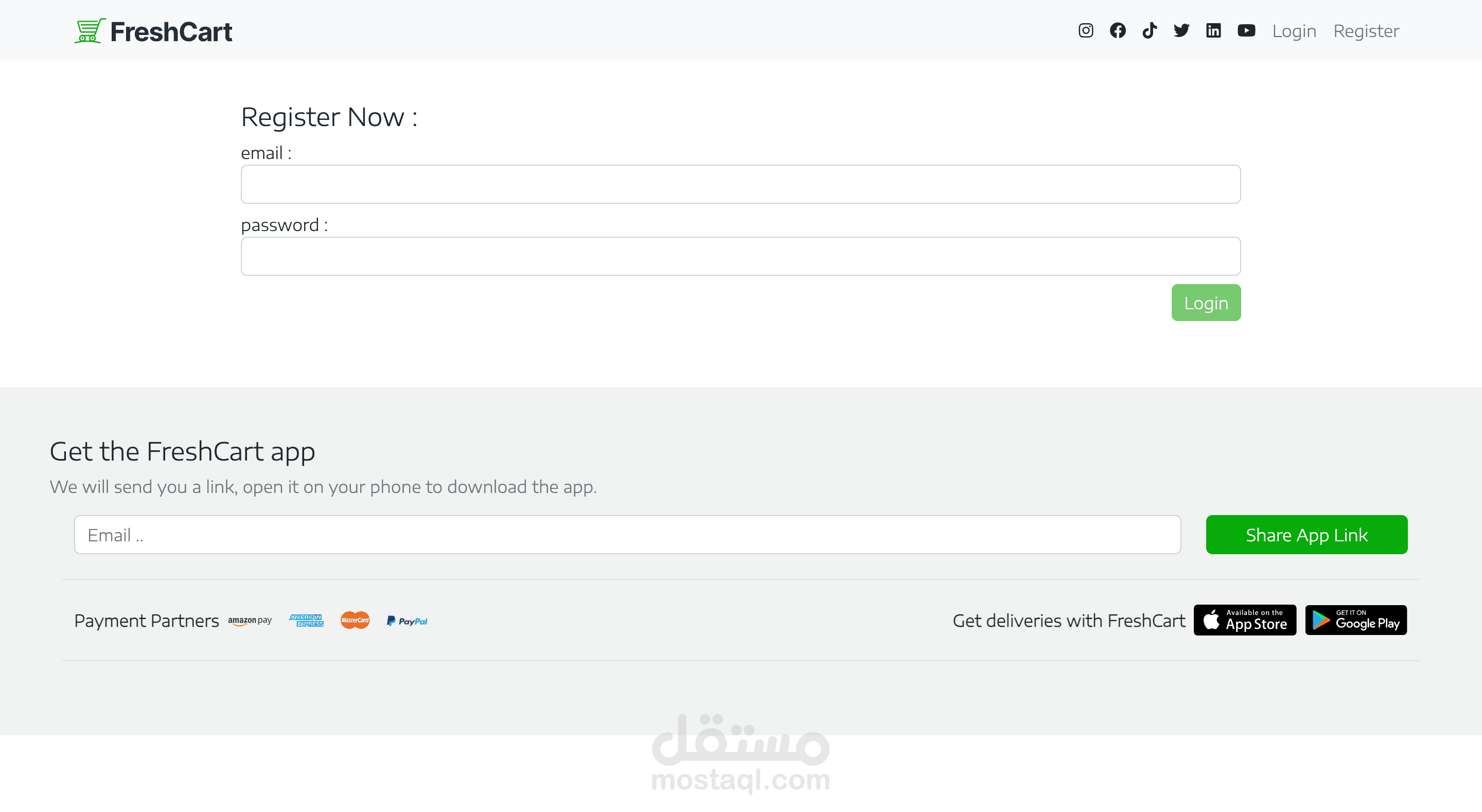
Task: Click the YouTube icon in the header
Action: click(x=1246, y=30)
